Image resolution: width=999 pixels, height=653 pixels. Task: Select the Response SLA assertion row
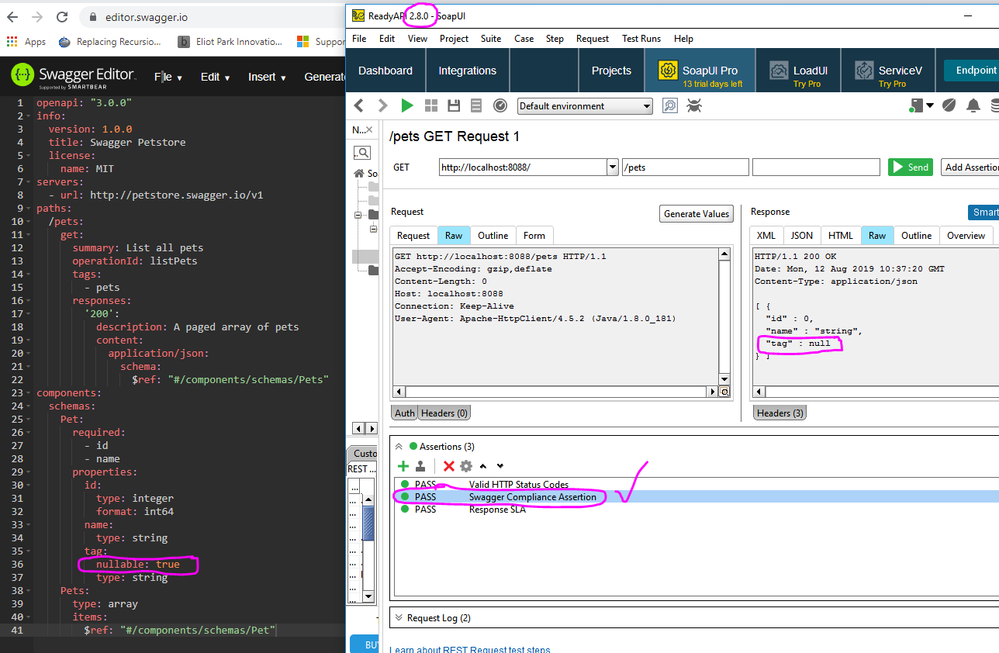click(x=498, y=509)
